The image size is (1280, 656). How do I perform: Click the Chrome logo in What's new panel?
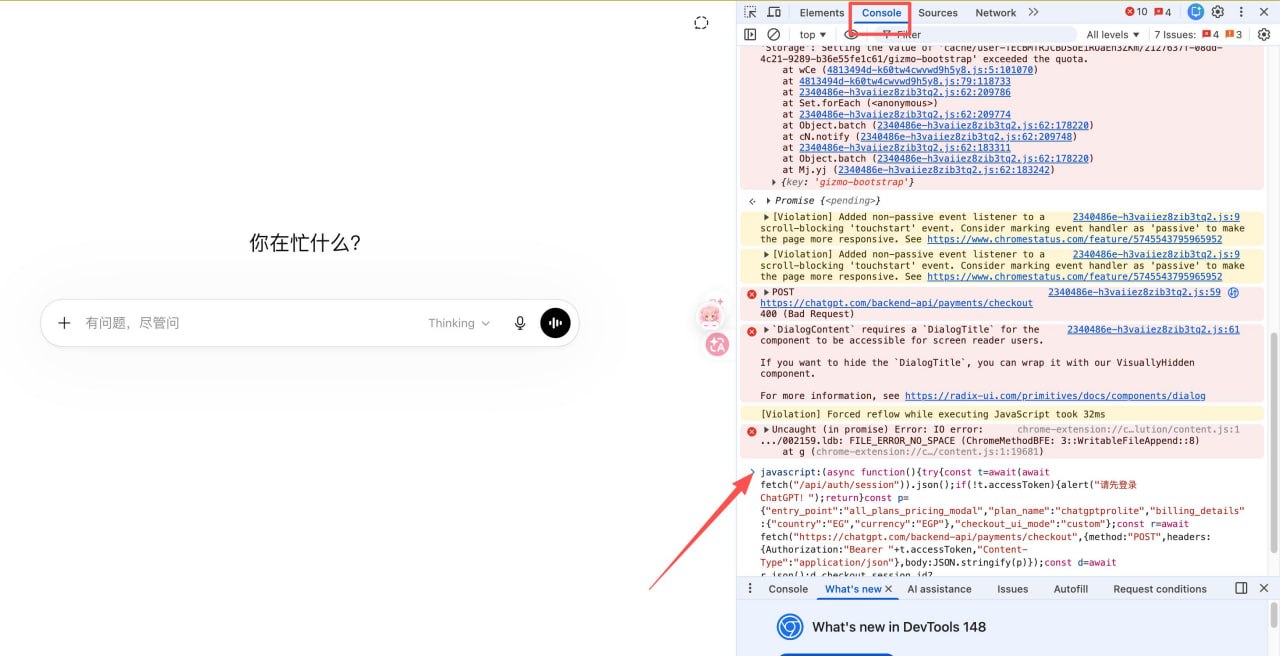click(x=790, y=627)
